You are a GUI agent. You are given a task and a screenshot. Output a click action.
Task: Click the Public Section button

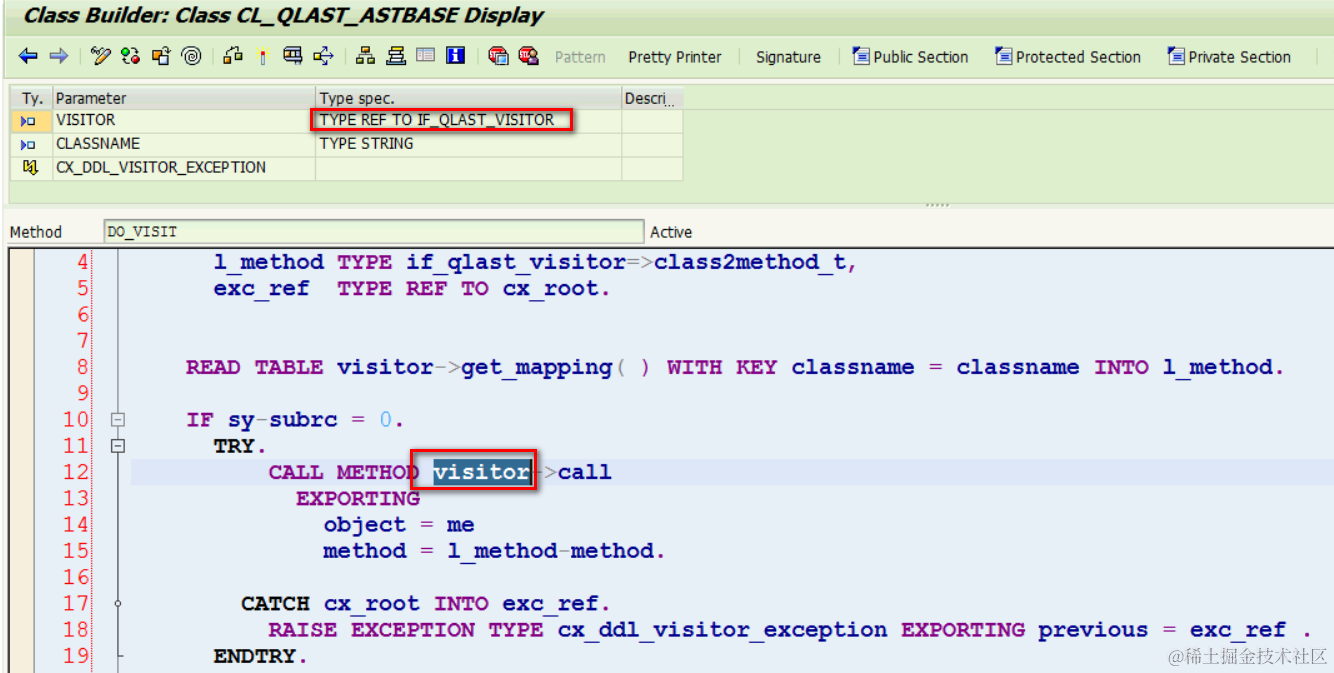pos(910,57)
